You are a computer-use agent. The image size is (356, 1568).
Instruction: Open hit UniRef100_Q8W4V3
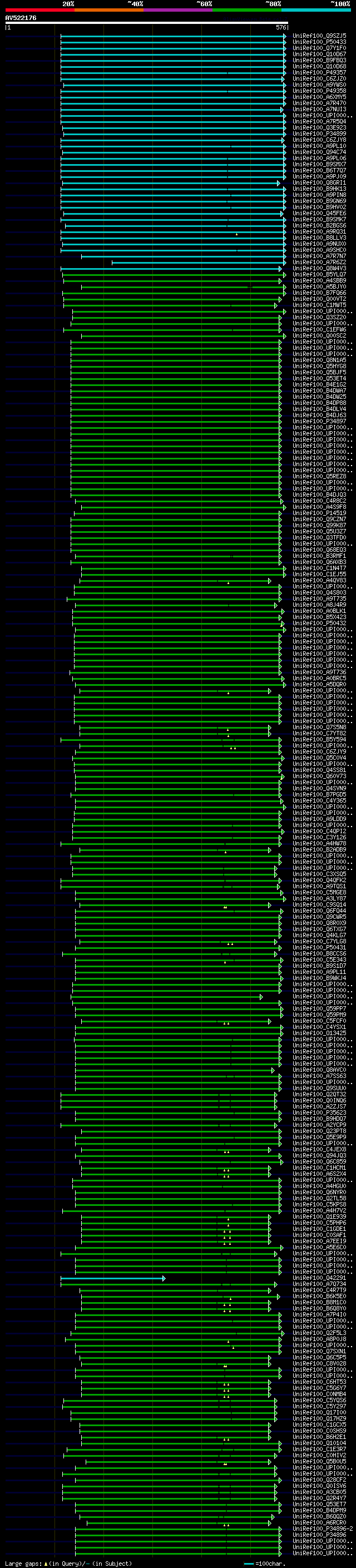319,269
